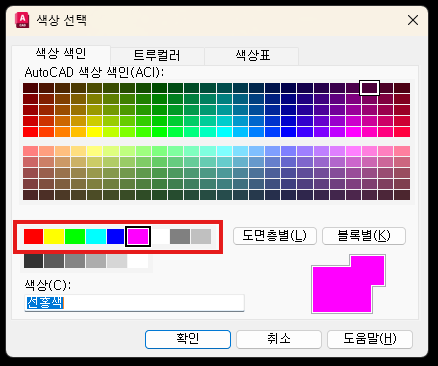Click the magenta color preview box
The height and width of the screenshot is (366, 438).
348,284
